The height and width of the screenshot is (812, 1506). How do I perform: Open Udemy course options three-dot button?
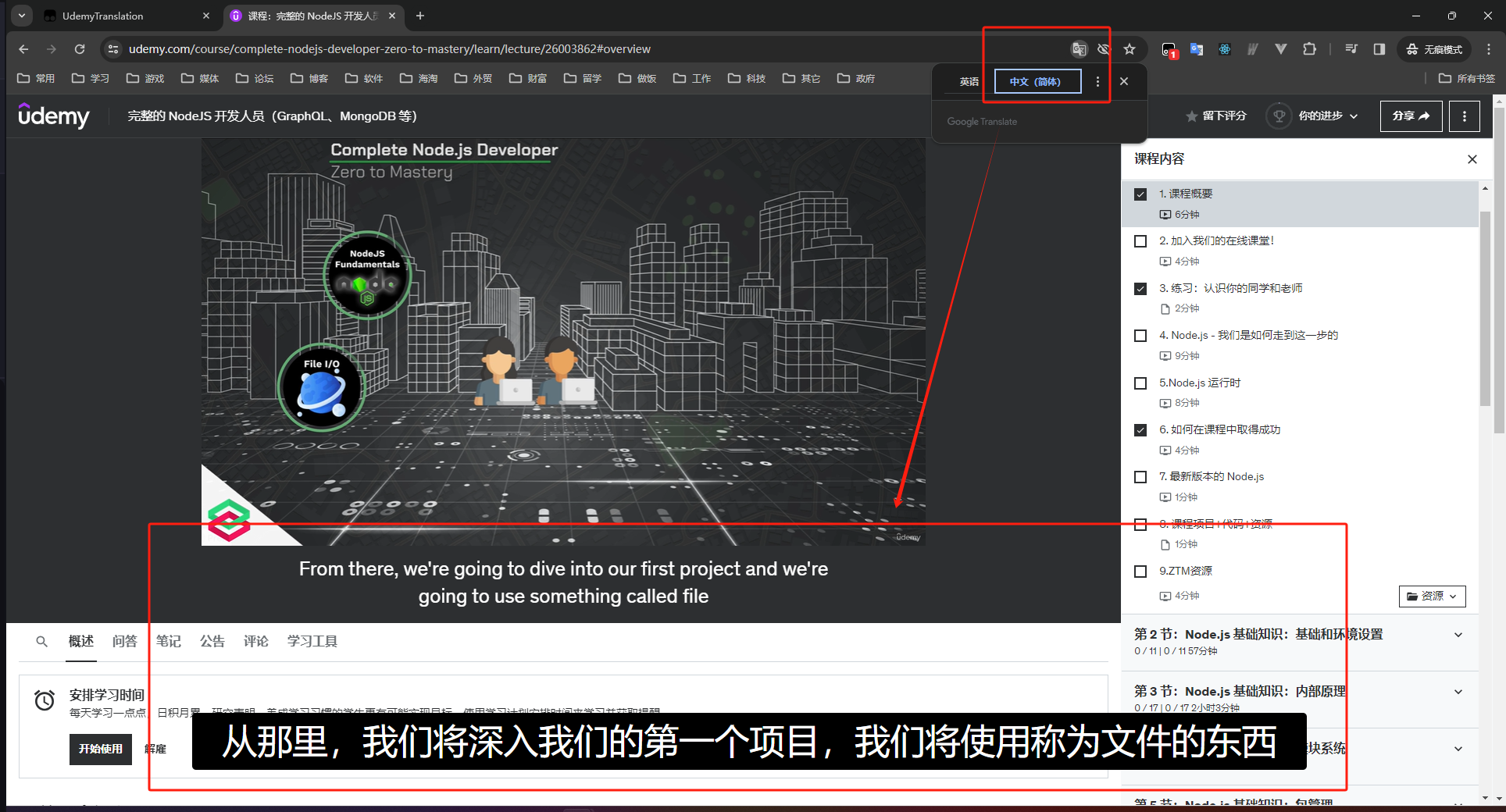[1465, 116]
